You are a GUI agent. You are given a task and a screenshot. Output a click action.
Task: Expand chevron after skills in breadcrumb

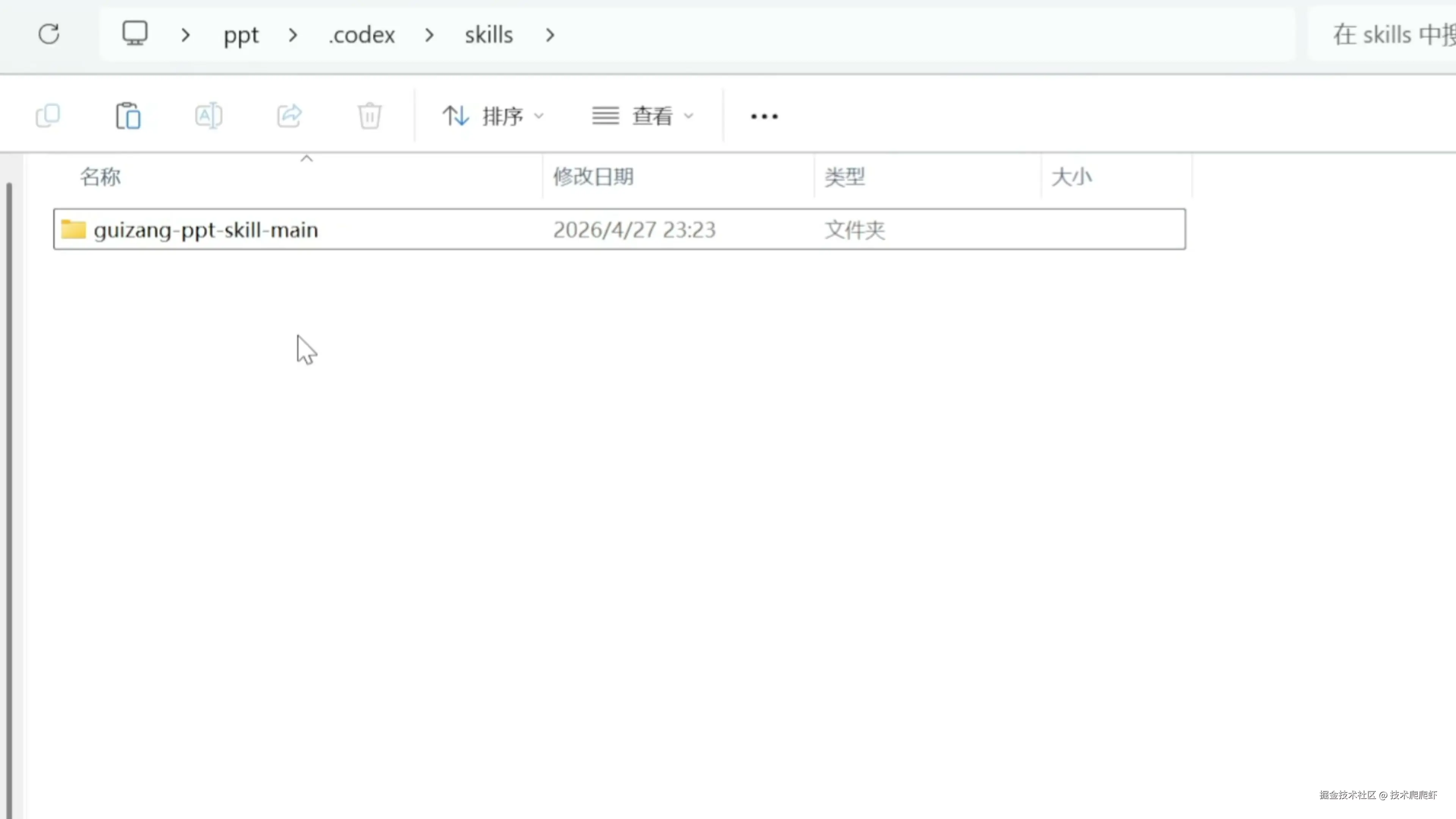pos(550,35)
